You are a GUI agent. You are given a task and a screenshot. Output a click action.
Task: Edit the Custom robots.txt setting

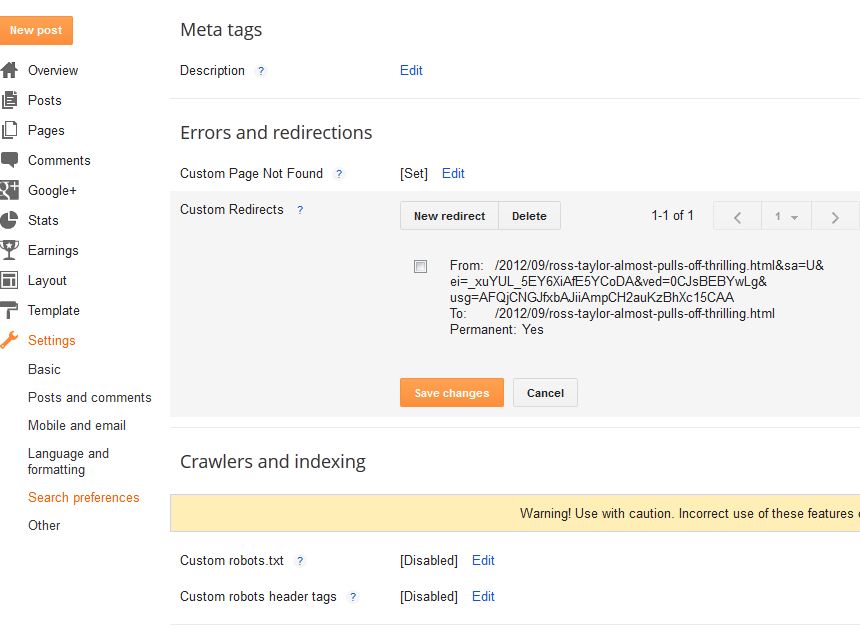click(483, 560)
